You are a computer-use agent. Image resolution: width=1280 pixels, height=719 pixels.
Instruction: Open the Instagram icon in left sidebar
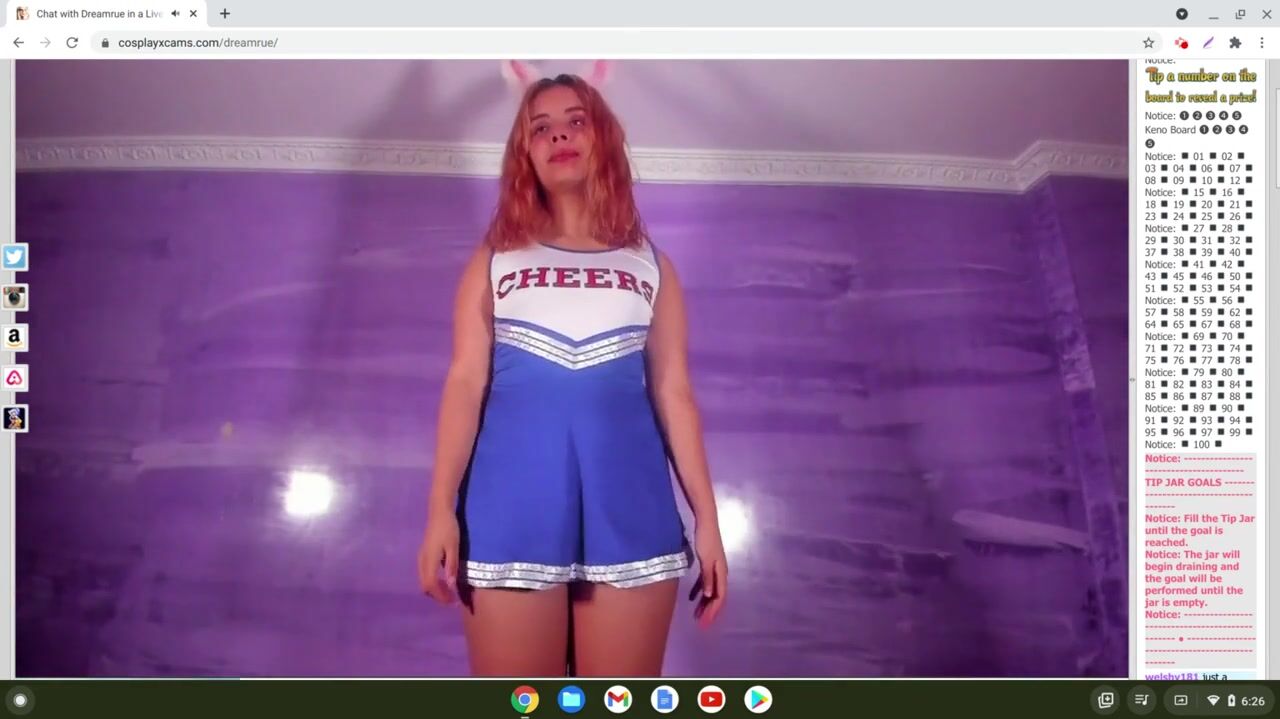click(14, 297)
